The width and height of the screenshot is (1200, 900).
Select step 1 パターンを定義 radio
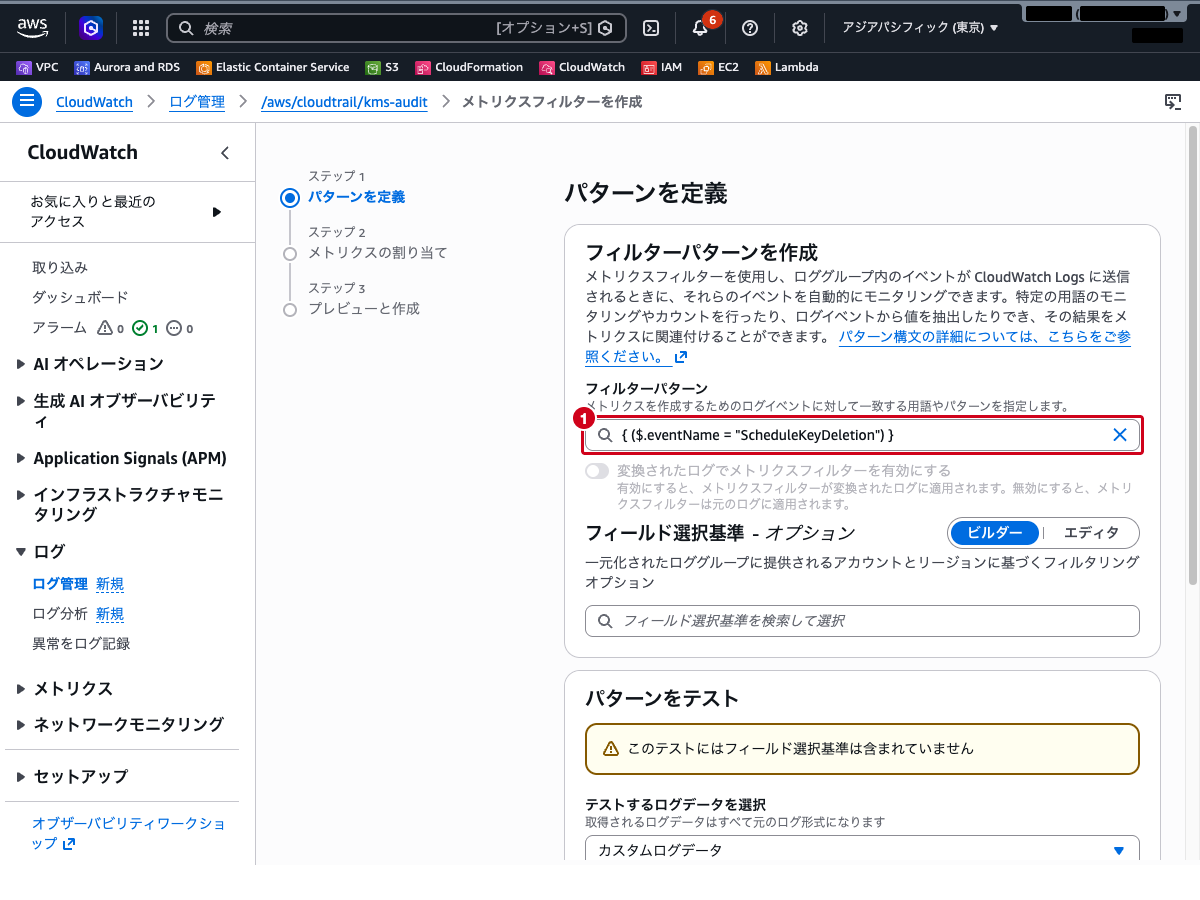coord(290,197)
